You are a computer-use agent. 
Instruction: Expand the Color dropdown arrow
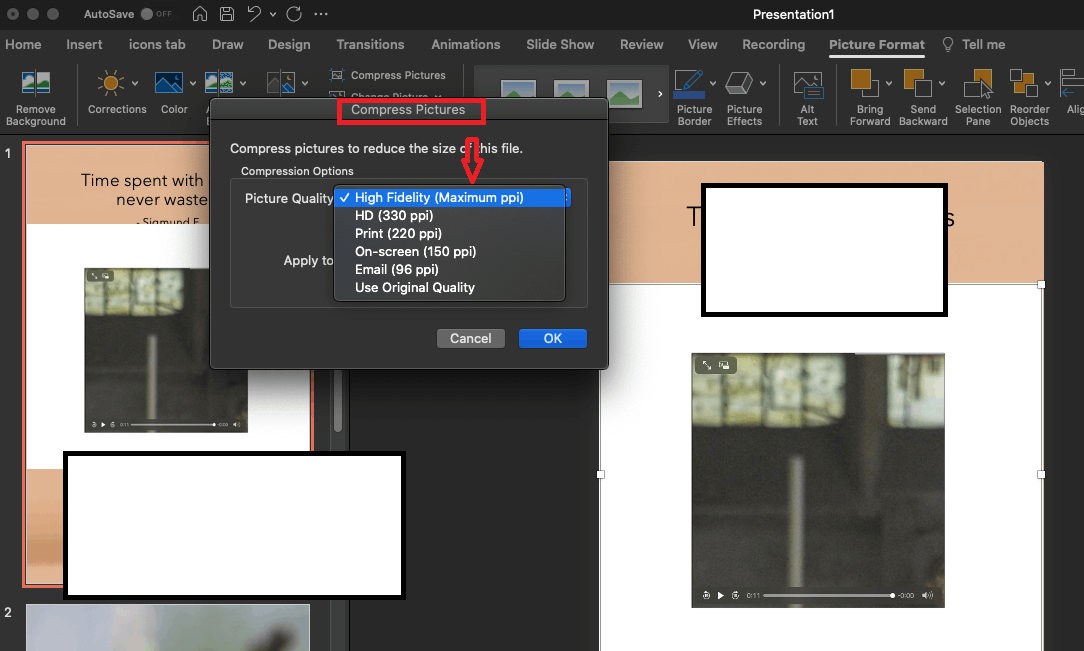193,84
